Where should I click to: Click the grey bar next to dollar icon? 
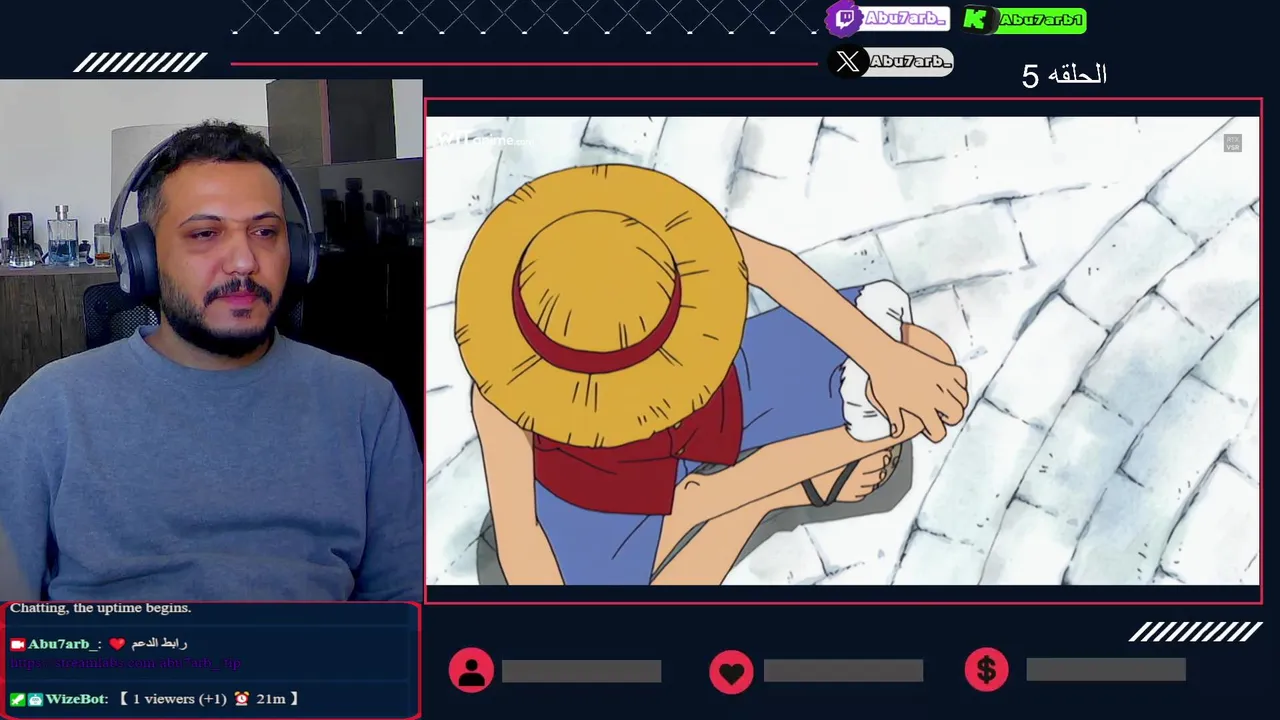pyautogui.click(x=1106, y=670)
